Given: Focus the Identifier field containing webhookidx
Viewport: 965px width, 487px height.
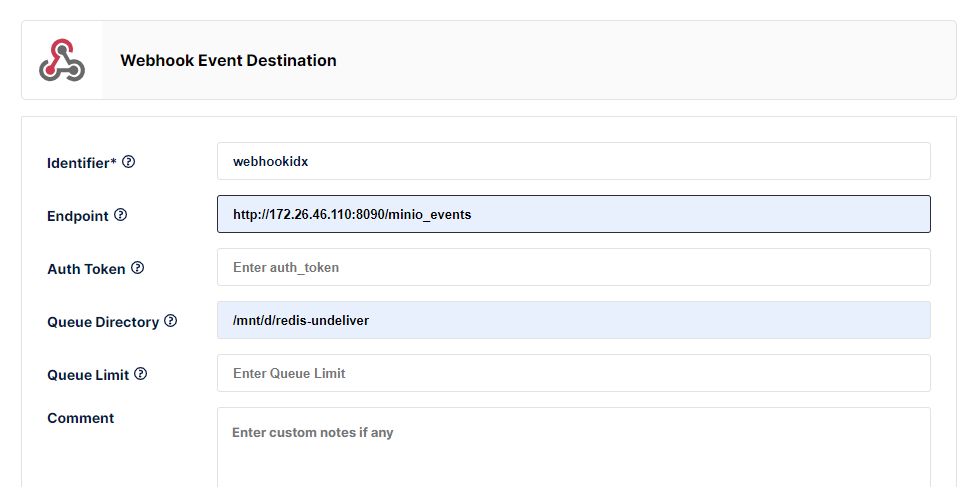Looking at the screenshot, I should [573, 161].
